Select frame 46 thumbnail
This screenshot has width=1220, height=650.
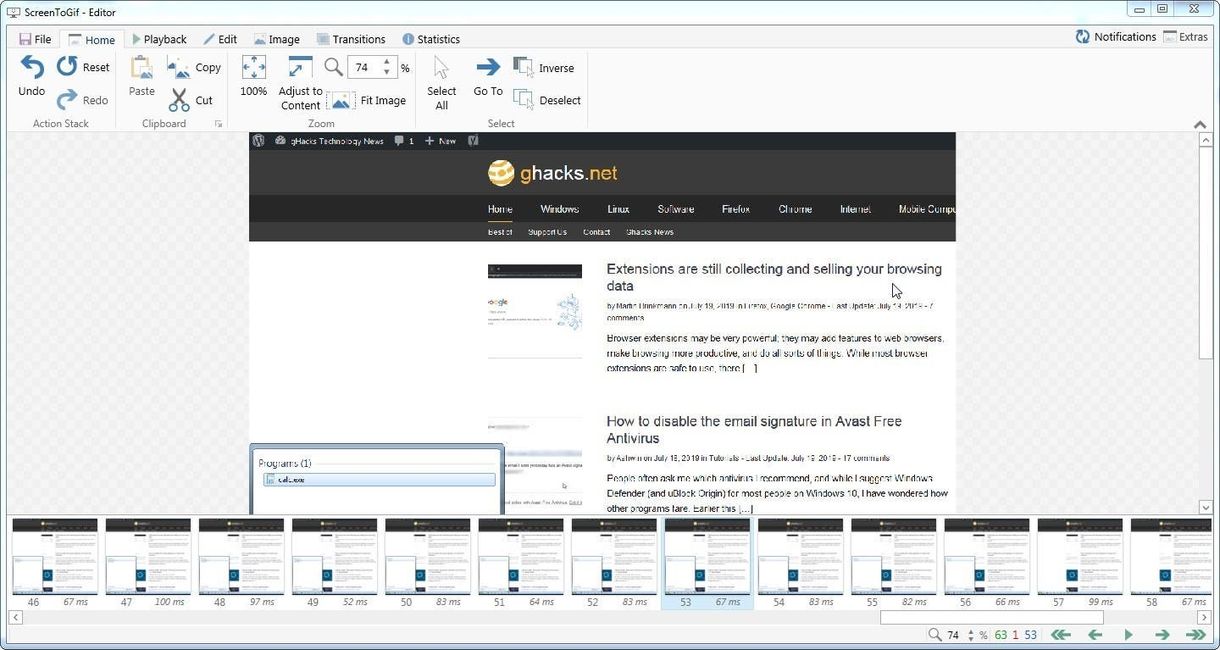coord(55,563)
